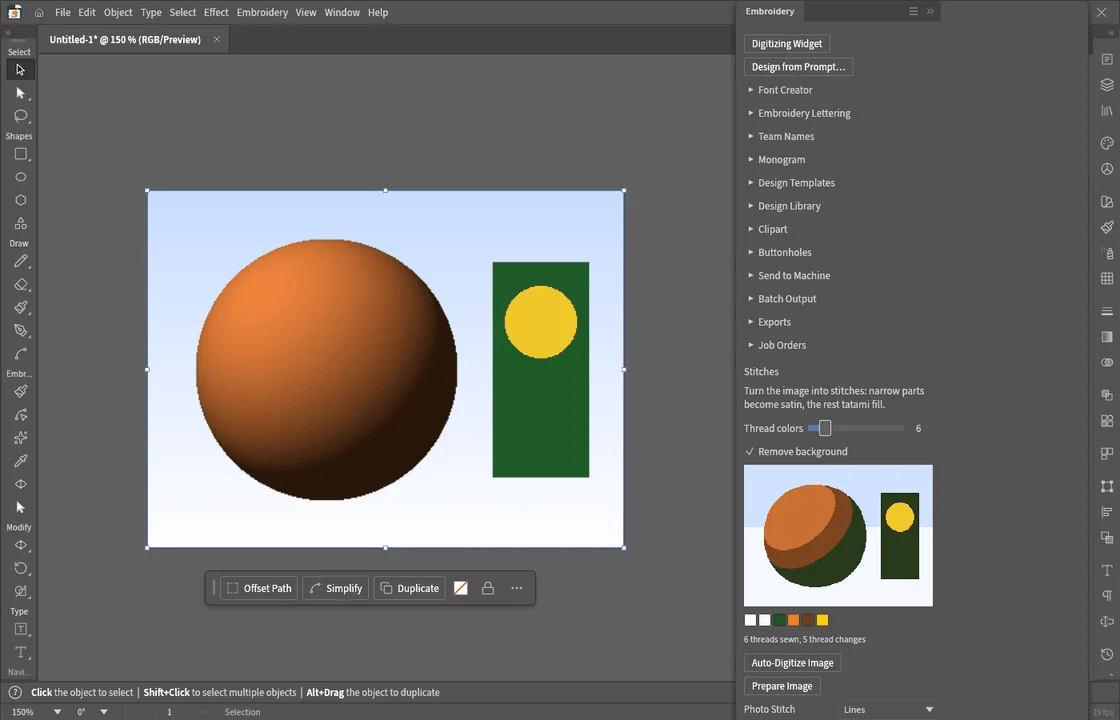1120x720 pixels.
Task: Toggle the no-fill swatch in floating toolbar
Action: 461,588
